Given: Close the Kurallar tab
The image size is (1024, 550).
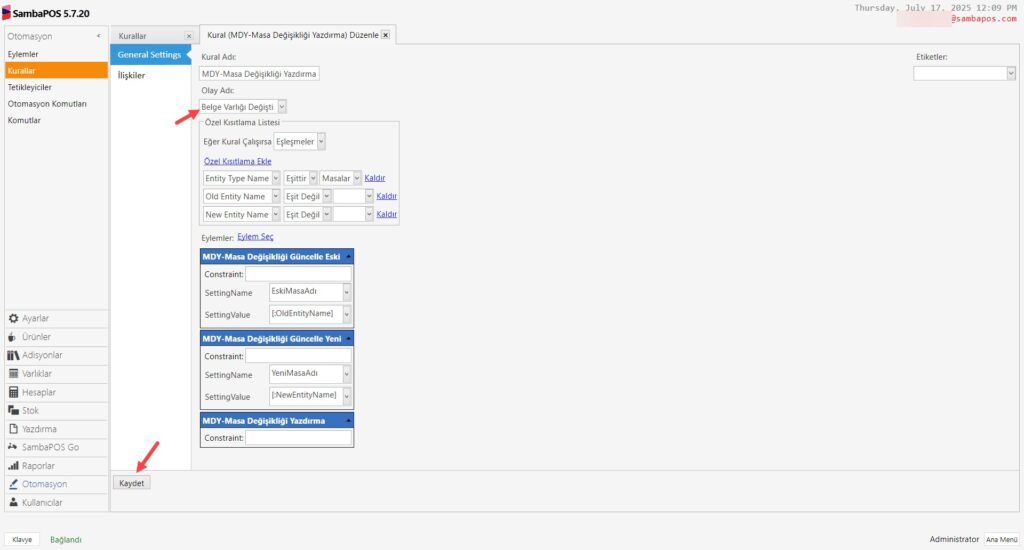Looking at the screenshot, I should pyautogui.click(x=189, y=37).
